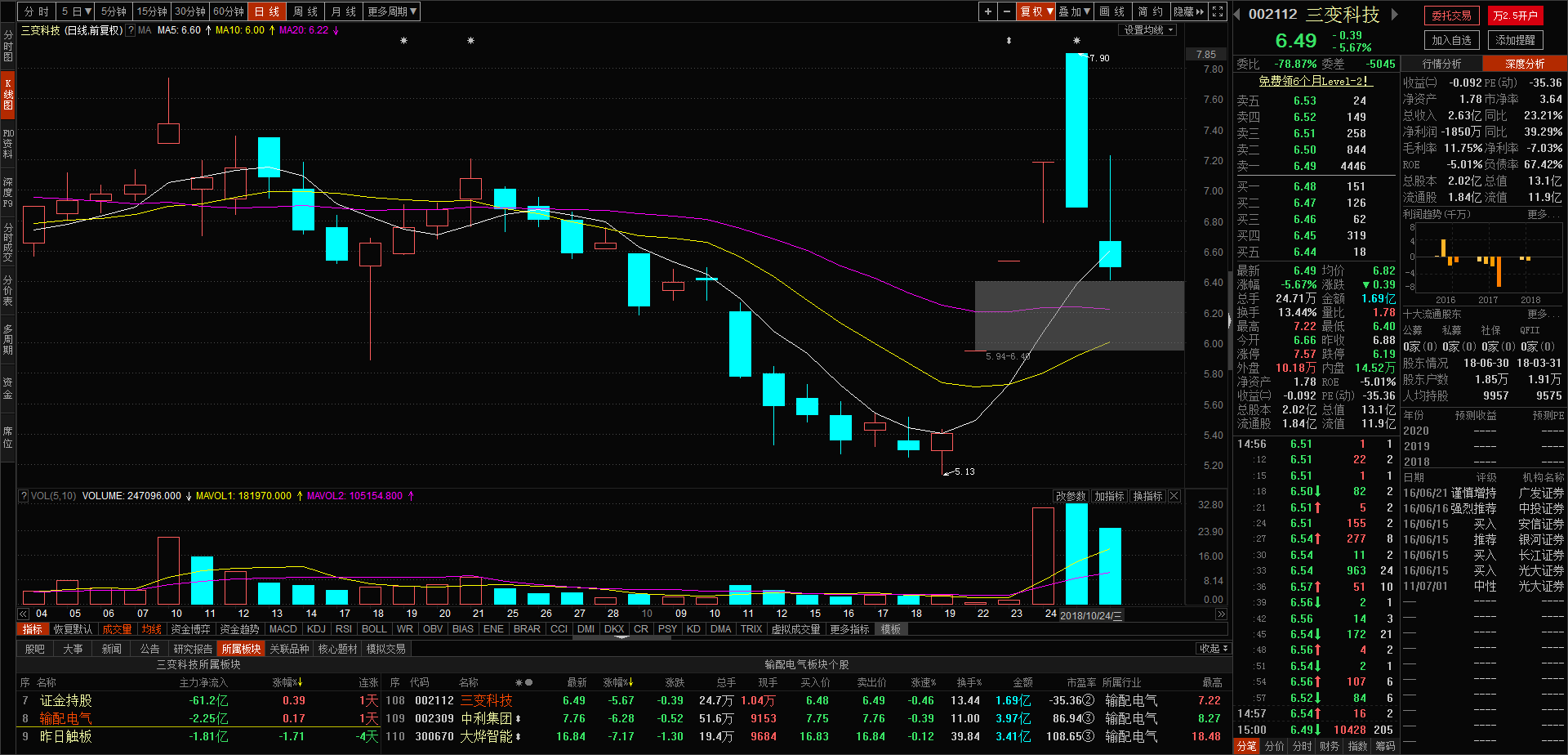
Task: Switch chart to 30分钟 period
Action: tap(190, 11)
